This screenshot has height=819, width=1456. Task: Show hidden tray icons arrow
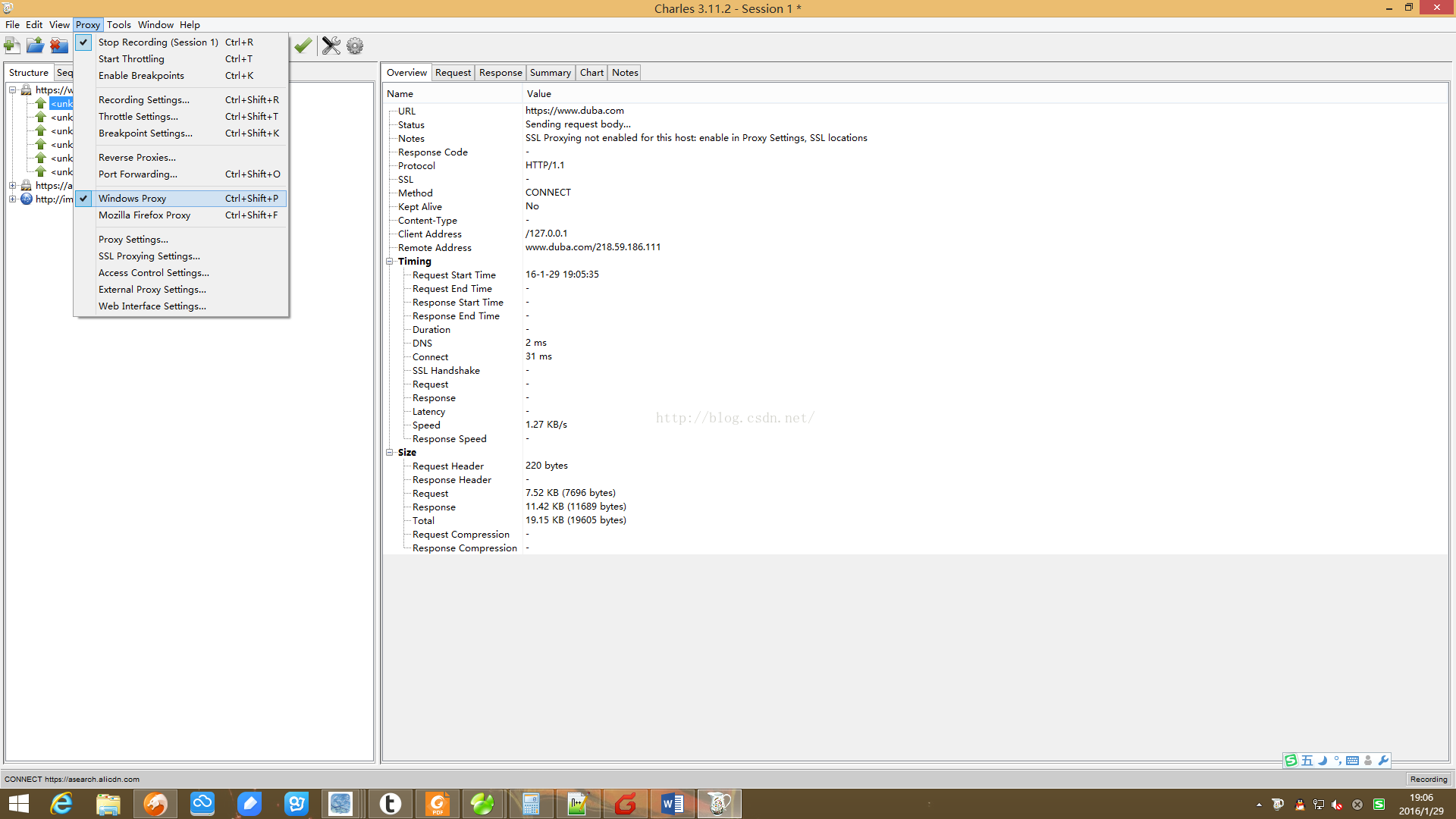pos(1259,805)
